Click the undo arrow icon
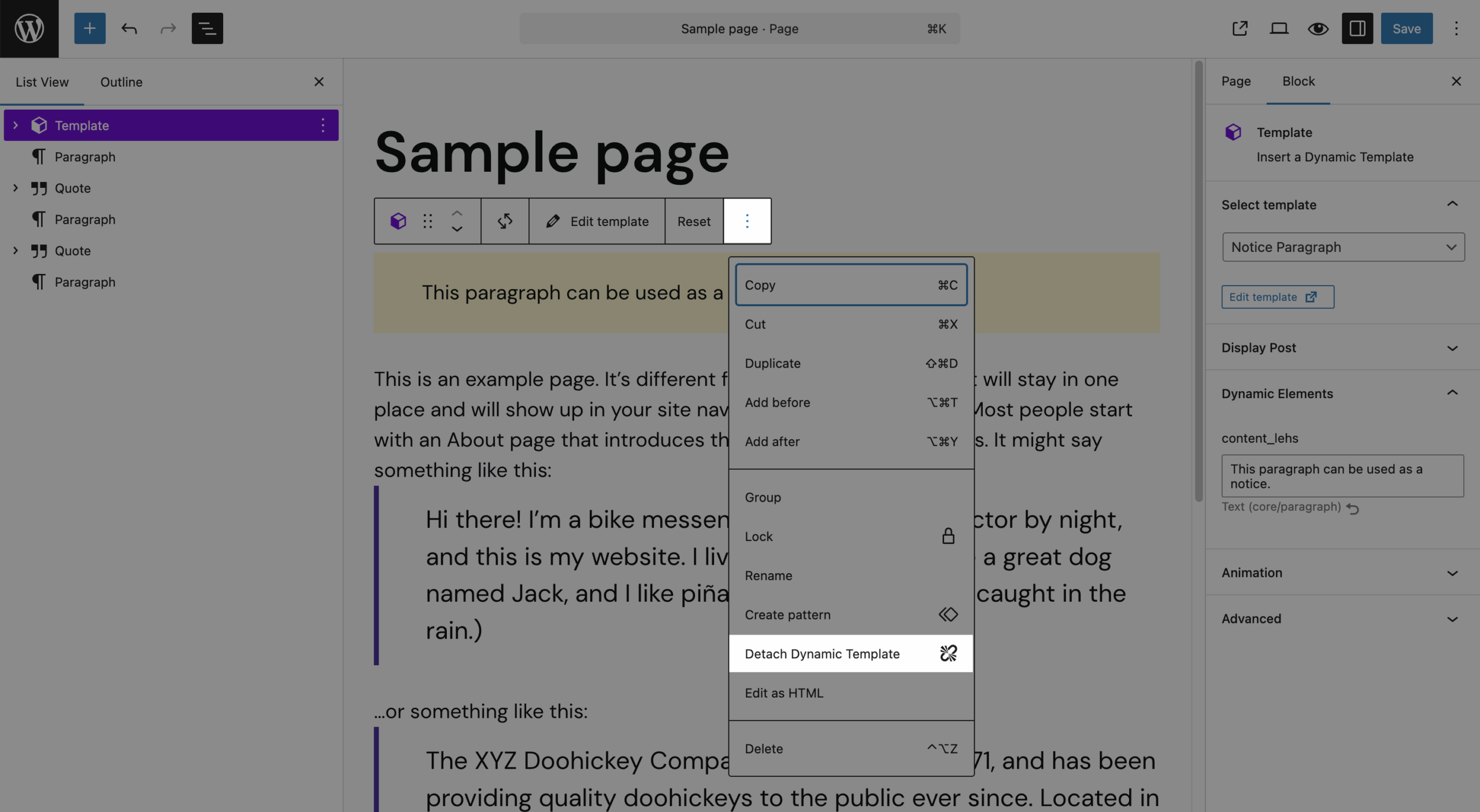 [129, 28]
